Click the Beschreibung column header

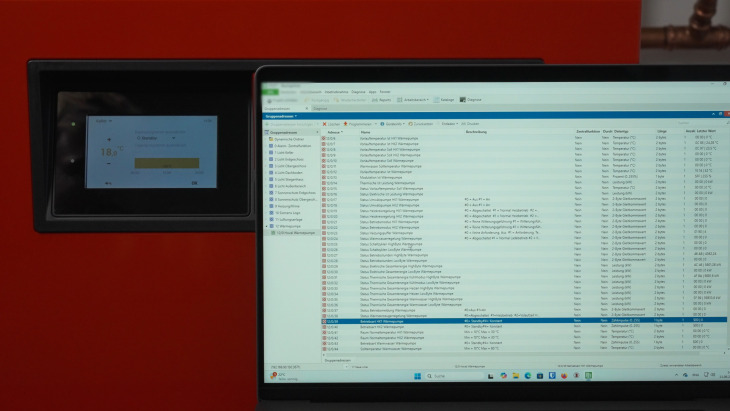click(x=478, y=132)
